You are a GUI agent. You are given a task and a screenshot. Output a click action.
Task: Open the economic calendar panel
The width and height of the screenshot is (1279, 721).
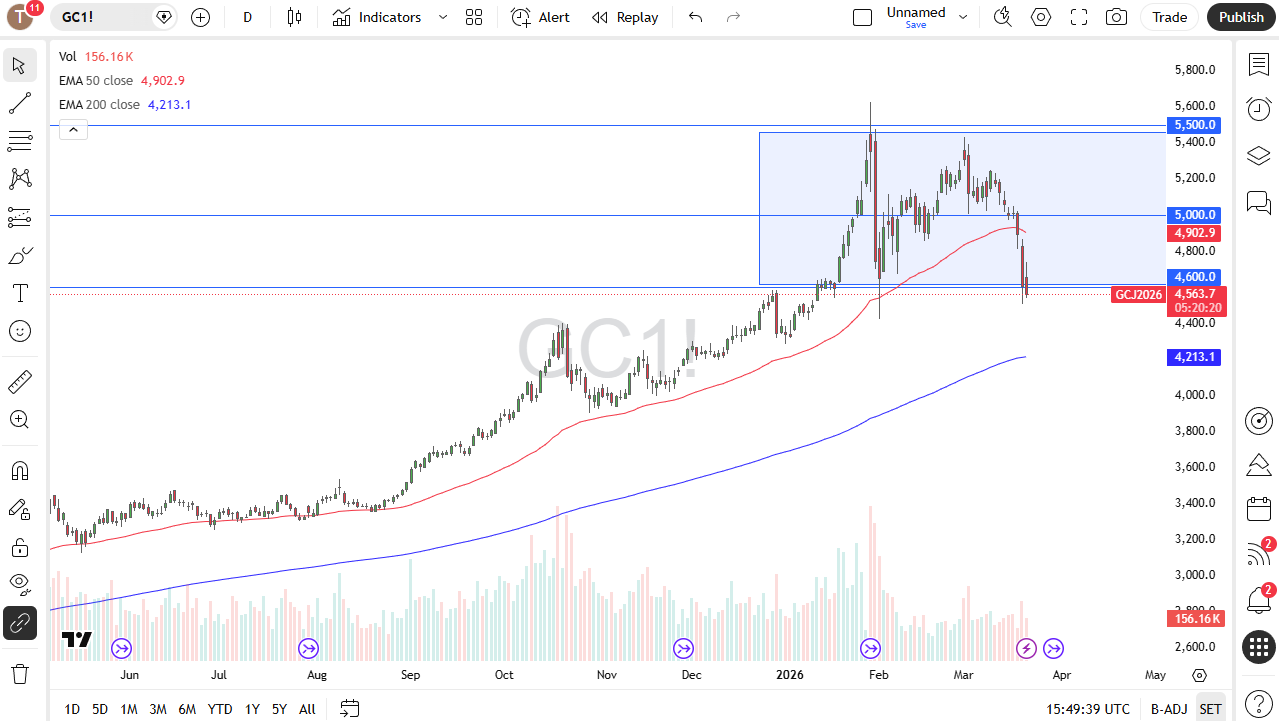coord(1258,509)
